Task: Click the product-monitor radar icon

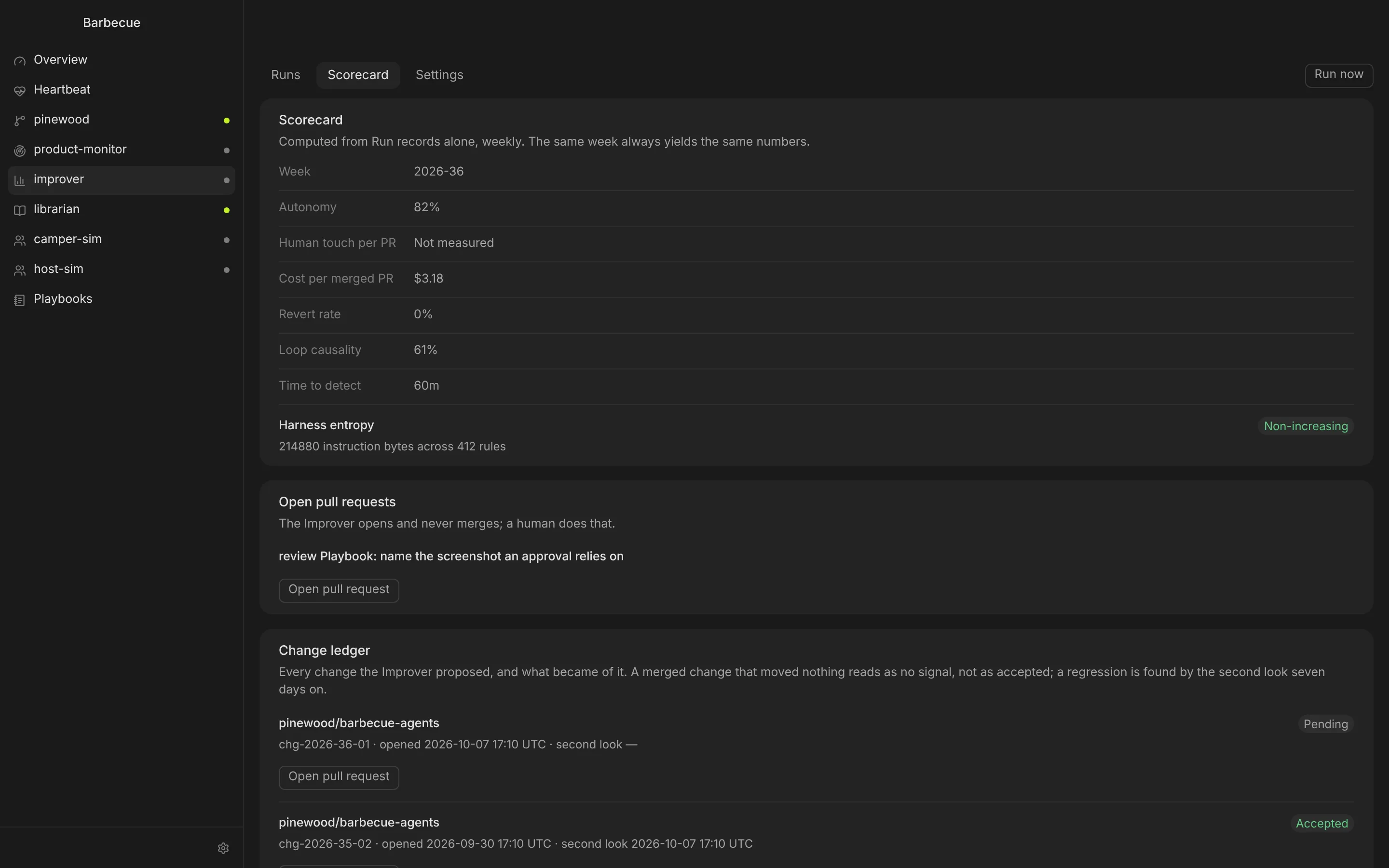Action: click(19, 150)
